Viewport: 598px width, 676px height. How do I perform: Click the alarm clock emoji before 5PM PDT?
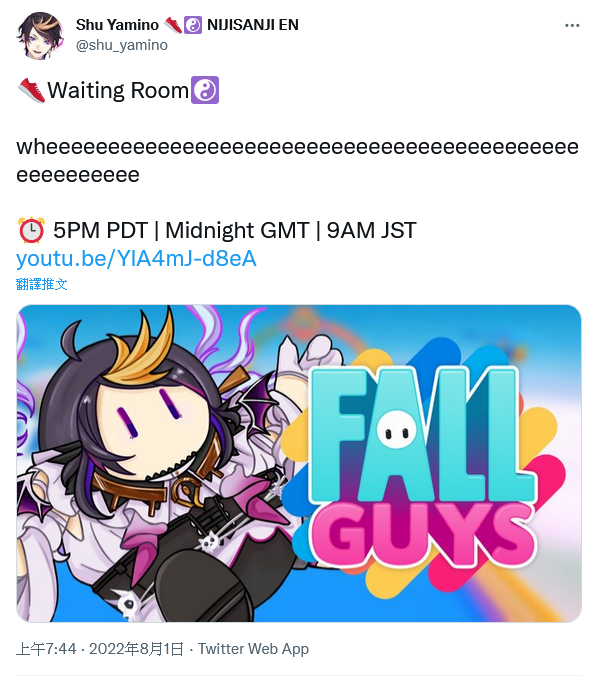coord(31,230)
